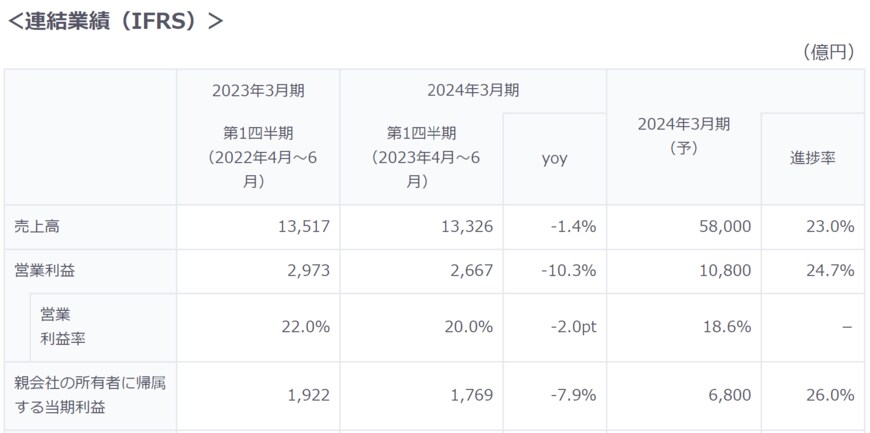Click the （億円） unit label
The width and height of the screenshot is (870, 433).
pos(828,52)
